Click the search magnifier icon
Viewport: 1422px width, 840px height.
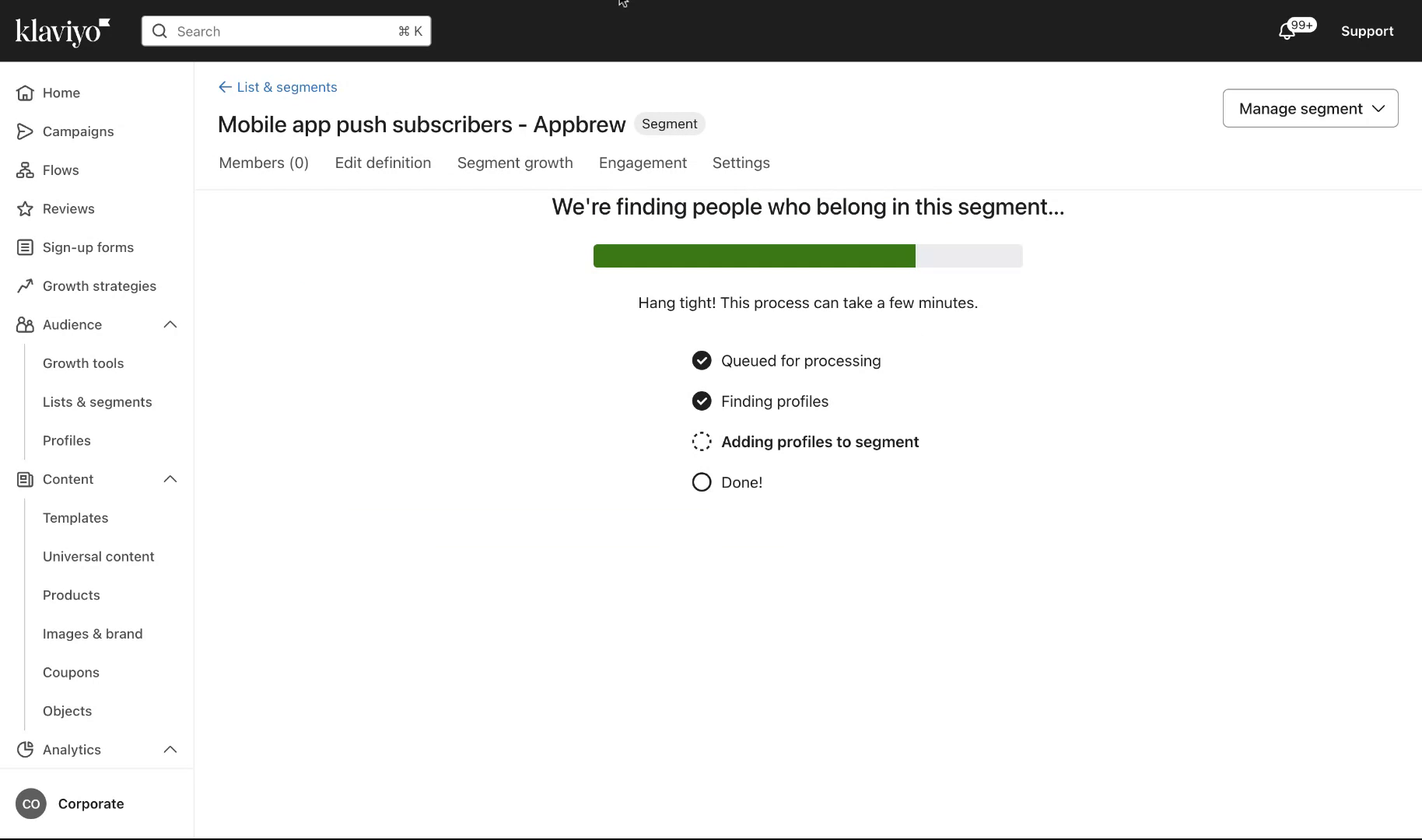pos(159,31)
